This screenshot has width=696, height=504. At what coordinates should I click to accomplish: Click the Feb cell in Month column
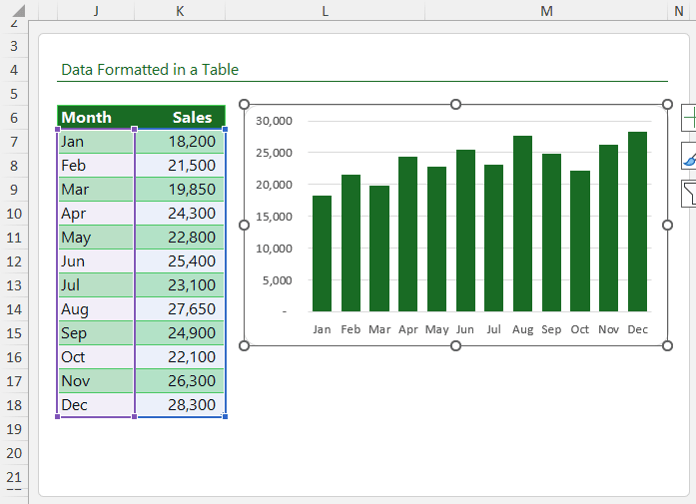point(96,166)
